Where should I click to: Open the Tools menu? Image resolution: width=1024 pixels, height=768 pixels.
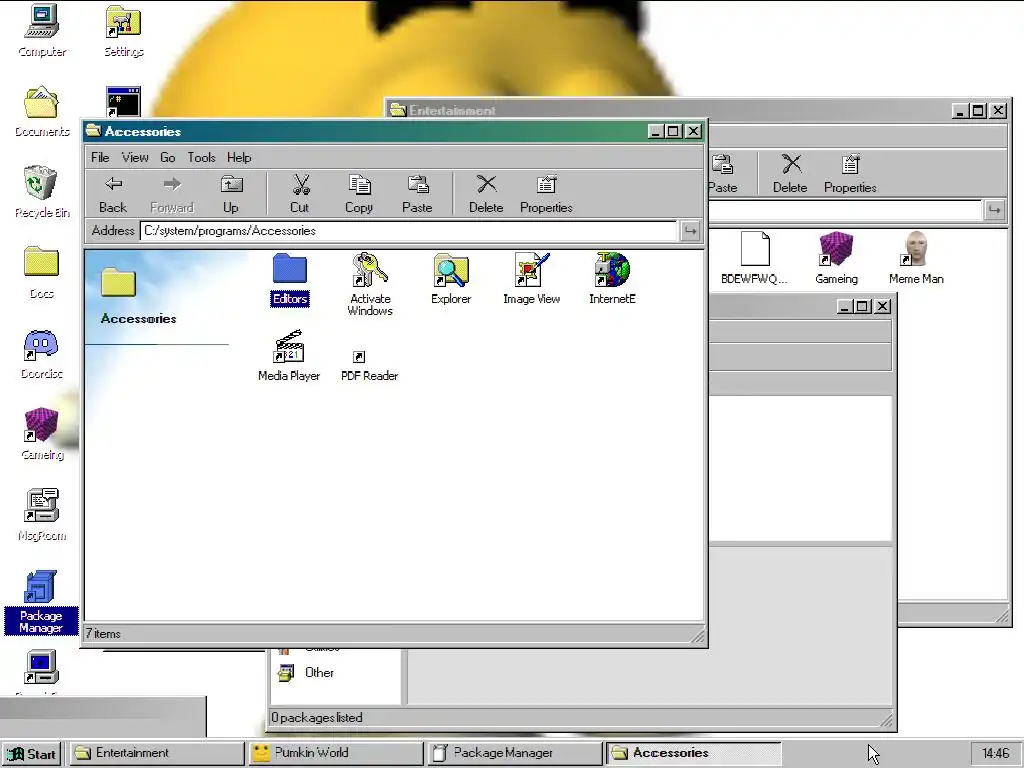[201, 157]
